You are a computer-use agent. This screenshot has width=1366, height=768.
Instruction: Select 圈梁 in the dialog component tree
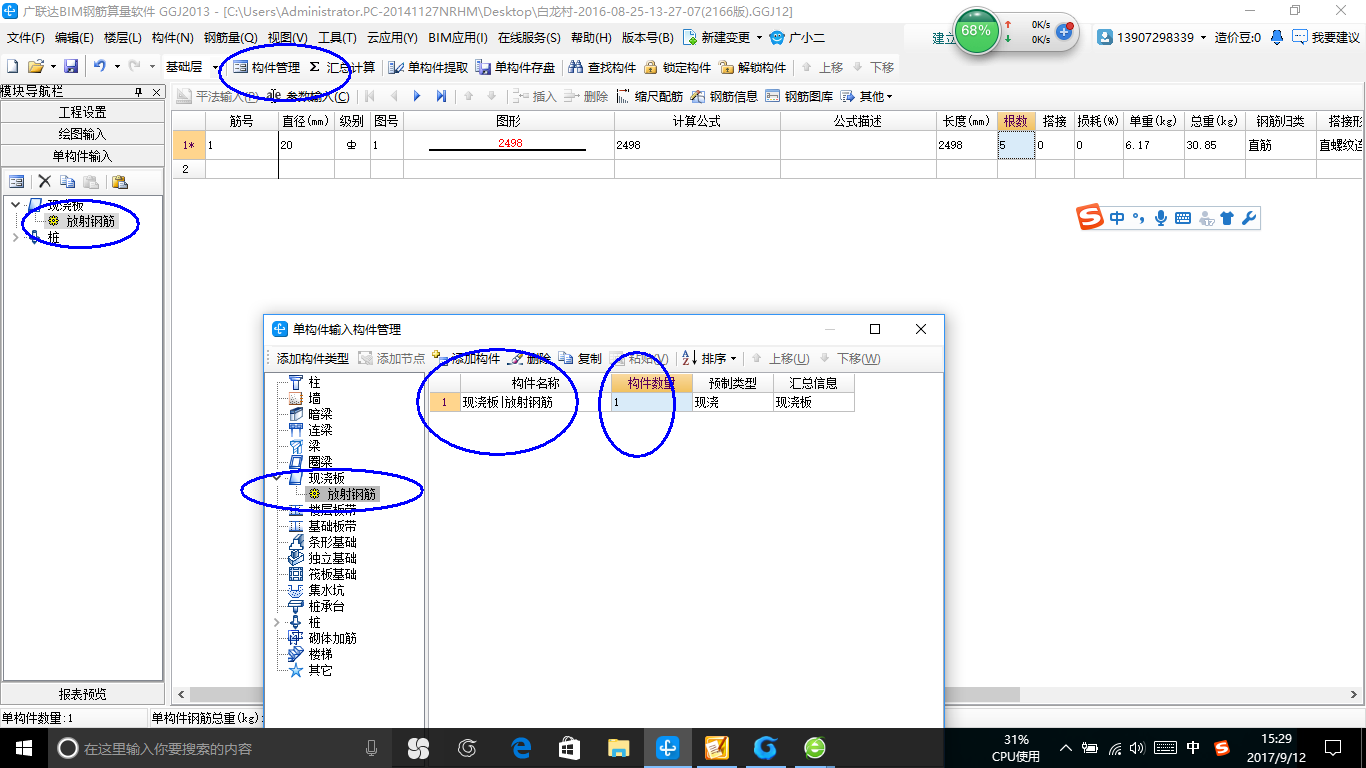320,462
